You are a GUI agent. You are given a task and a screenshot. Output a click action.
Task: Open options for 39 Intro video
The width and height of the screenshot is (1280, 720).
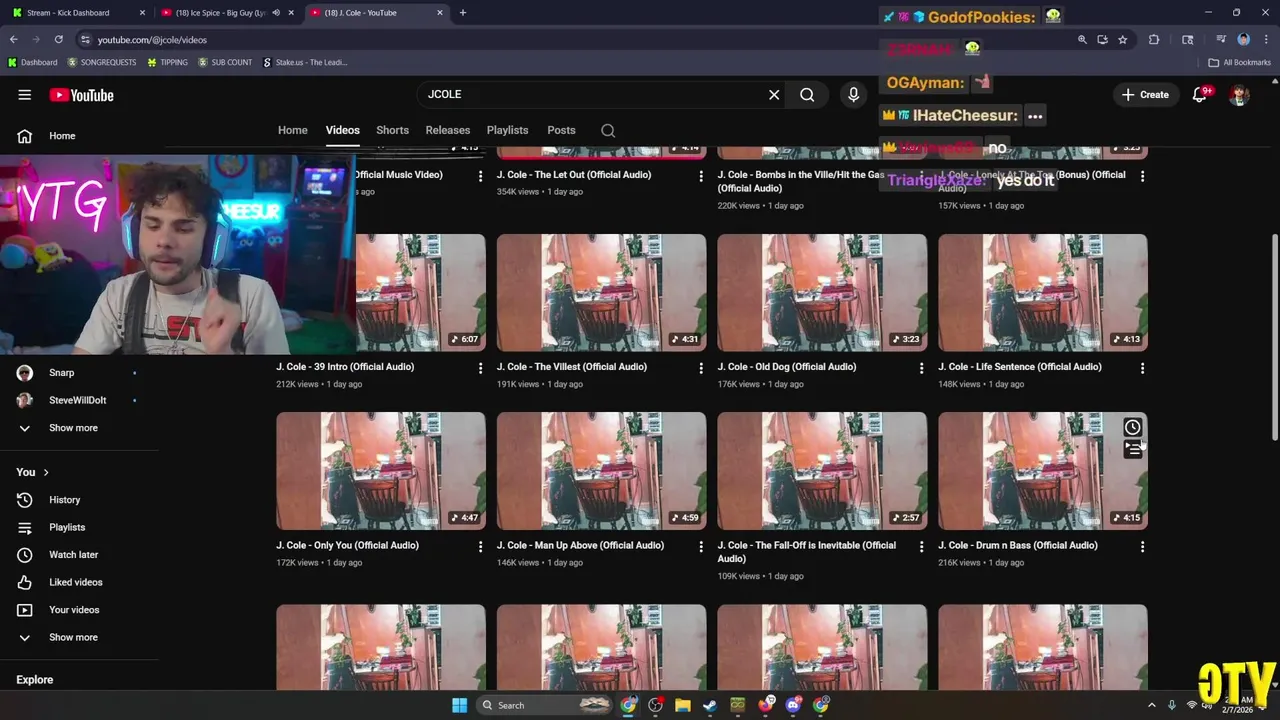pos(480,368)
